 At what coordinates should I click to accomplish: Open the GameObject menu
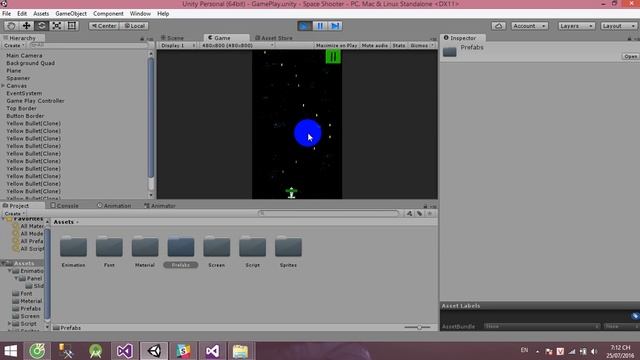pos(71,13)
